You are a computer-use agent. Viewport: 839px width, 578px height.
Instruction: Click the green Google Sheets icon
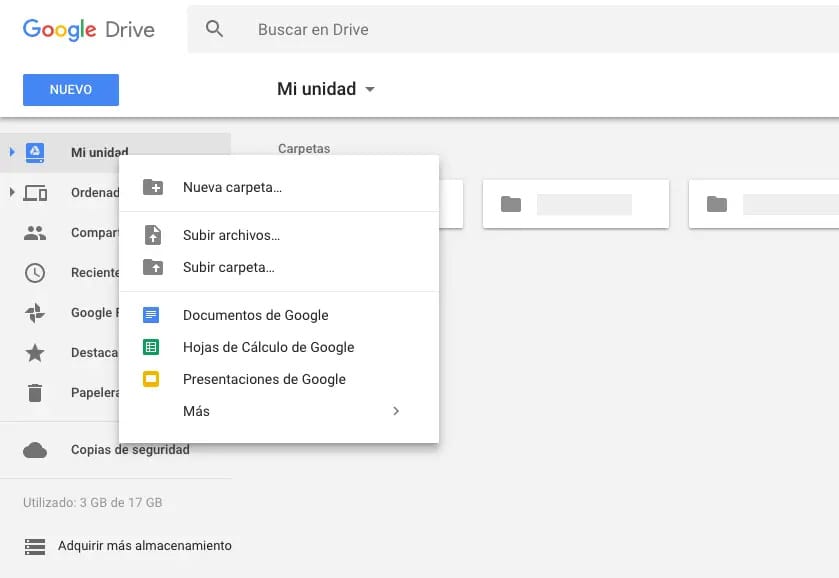tap(151, 347)
